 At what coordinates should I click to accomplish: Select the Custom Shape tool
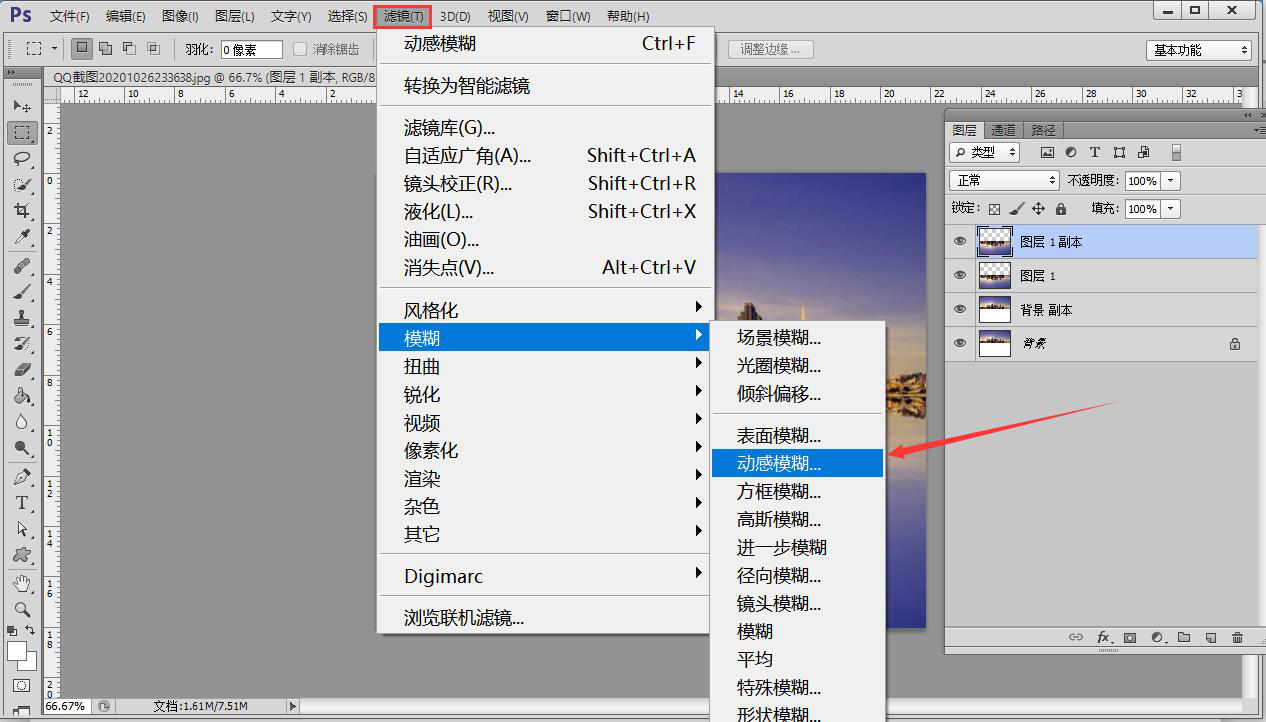22,555
